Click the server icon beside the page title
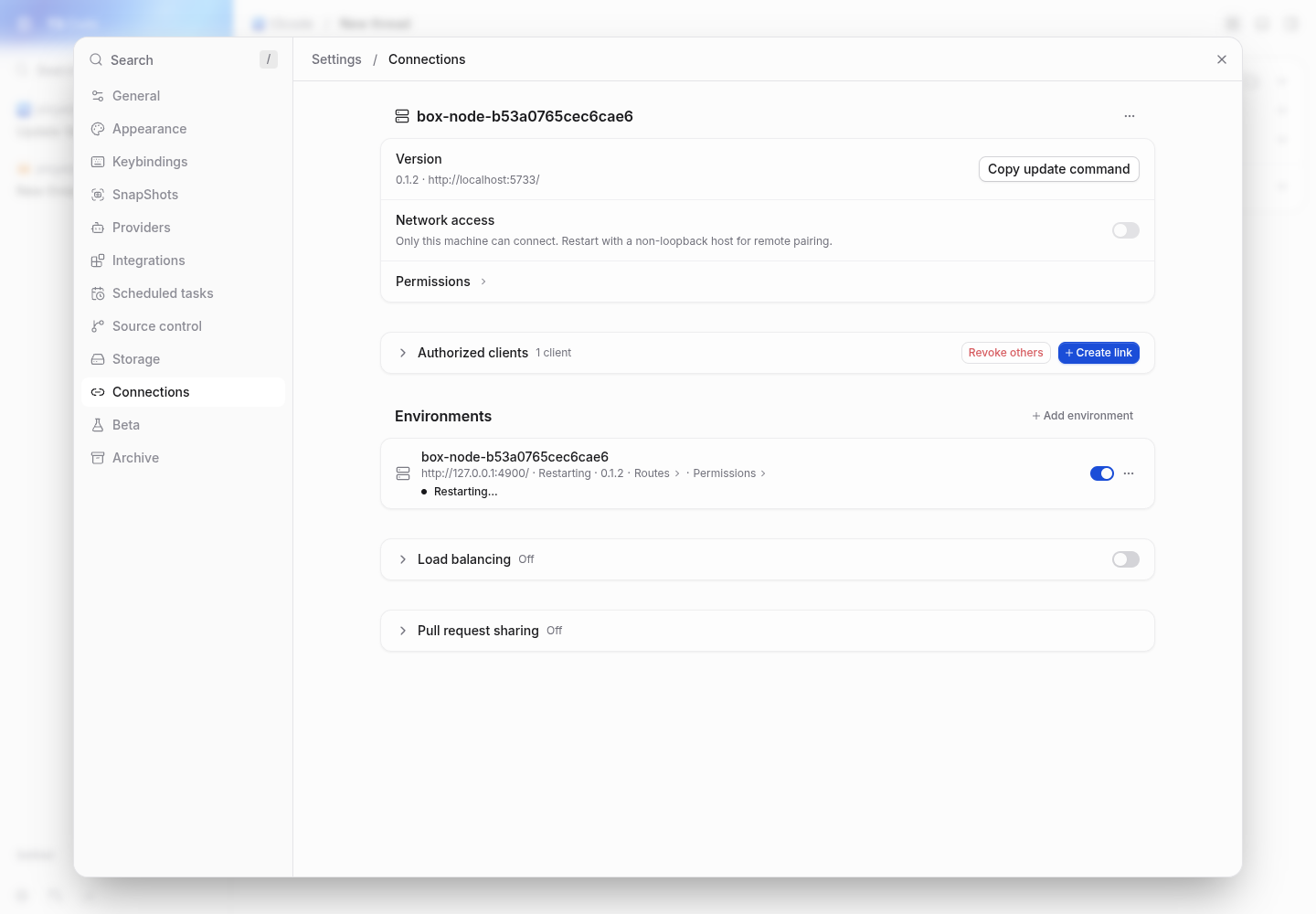The width and height of the screenshot is (1316, 914). coord(402,116)
